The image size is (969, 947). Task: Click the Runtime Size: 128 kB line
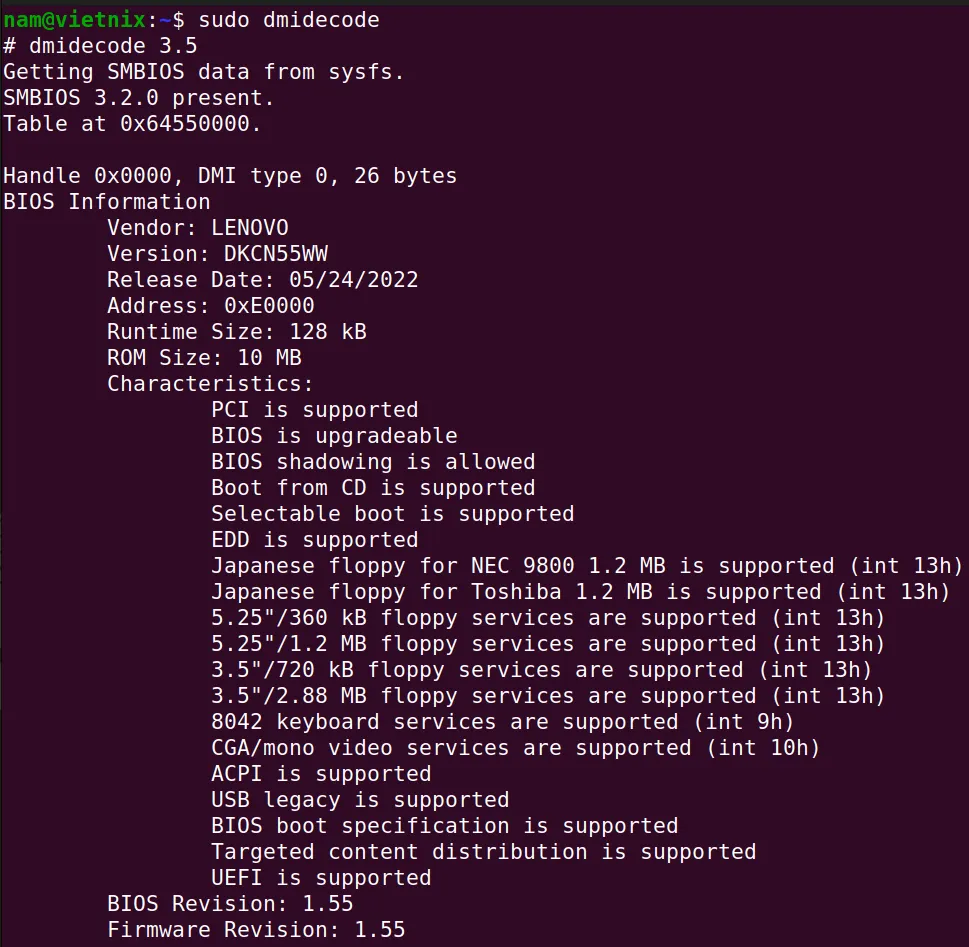(x=237, y=332)
